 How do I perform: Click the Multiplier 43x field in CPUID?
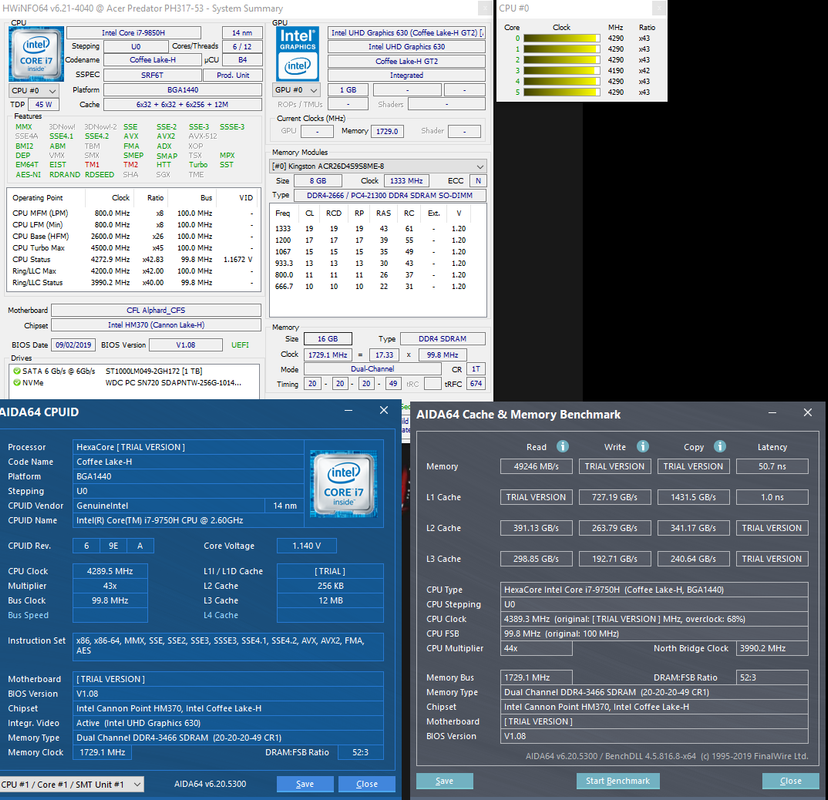[x=110, y=586]
